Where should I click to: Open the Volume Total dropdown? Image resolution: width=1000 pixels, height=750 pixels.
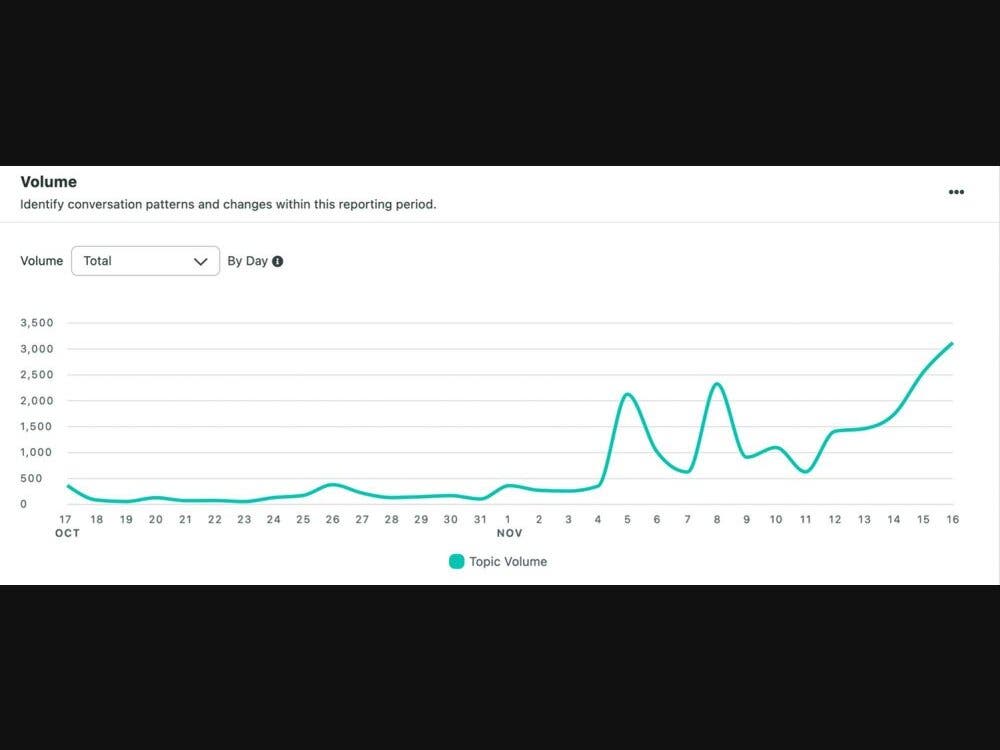[145, 261]
